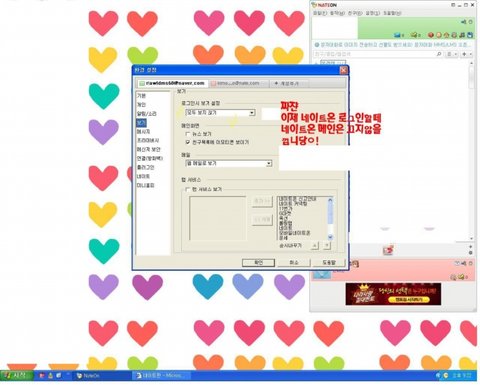
Task: Click the home icon in NateOn's green header
Action: (446, 35)
